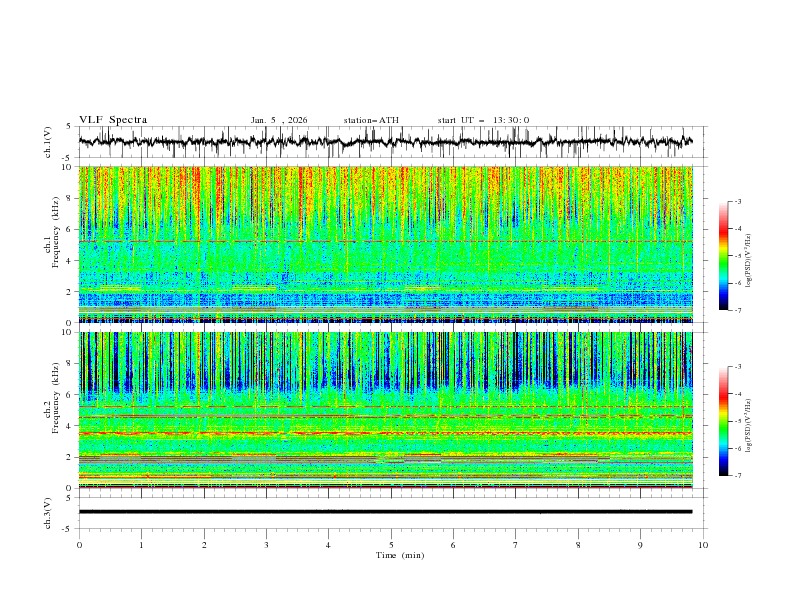
Task: Click the VLF Spectra title text
Action: (113, 120)
